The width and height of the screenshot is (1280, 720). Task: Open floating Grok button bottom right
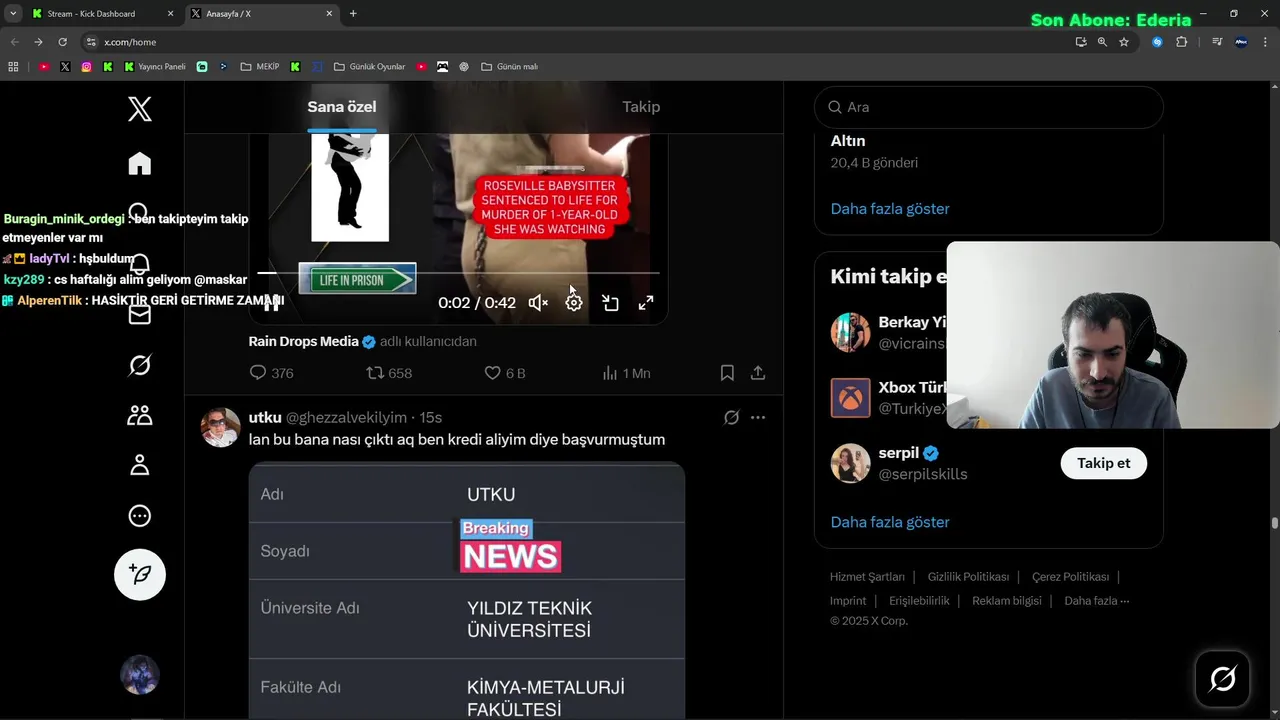click(1222, 680)
